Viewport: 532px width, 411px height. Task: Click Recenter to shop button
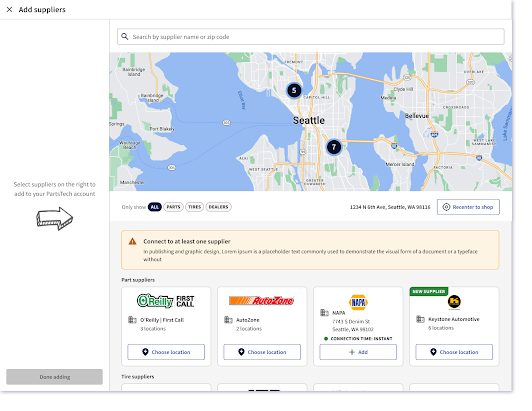(468, 207)
